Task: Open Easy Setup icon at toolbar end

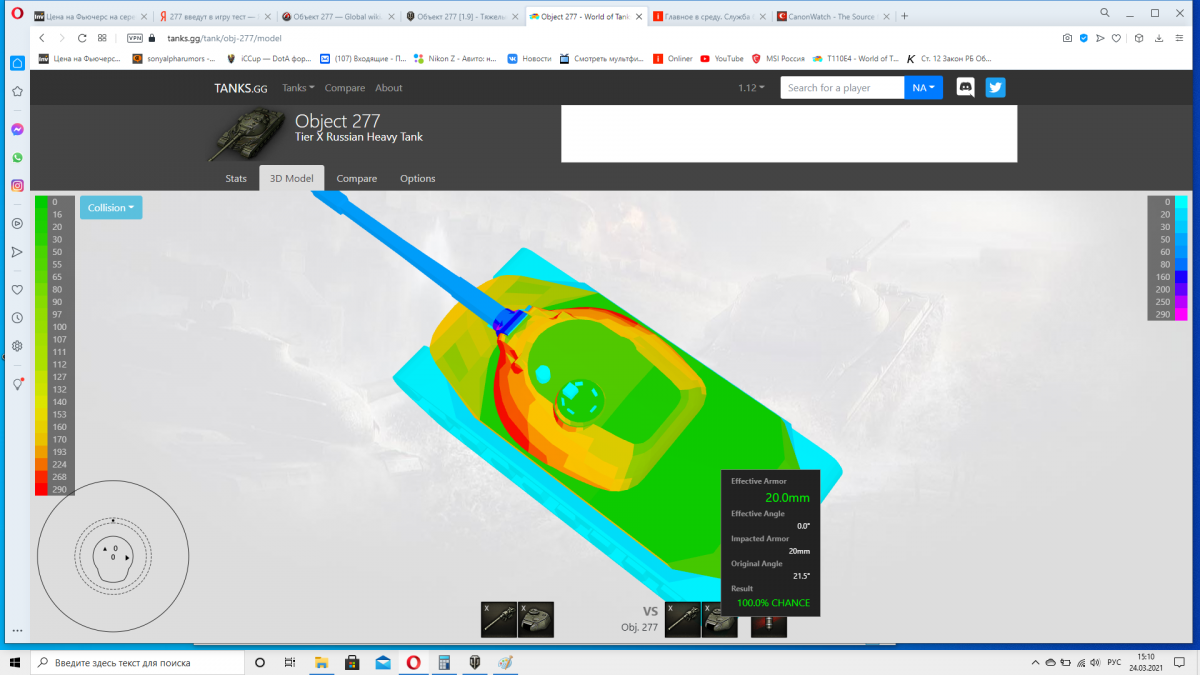Action: (1181, 38)
